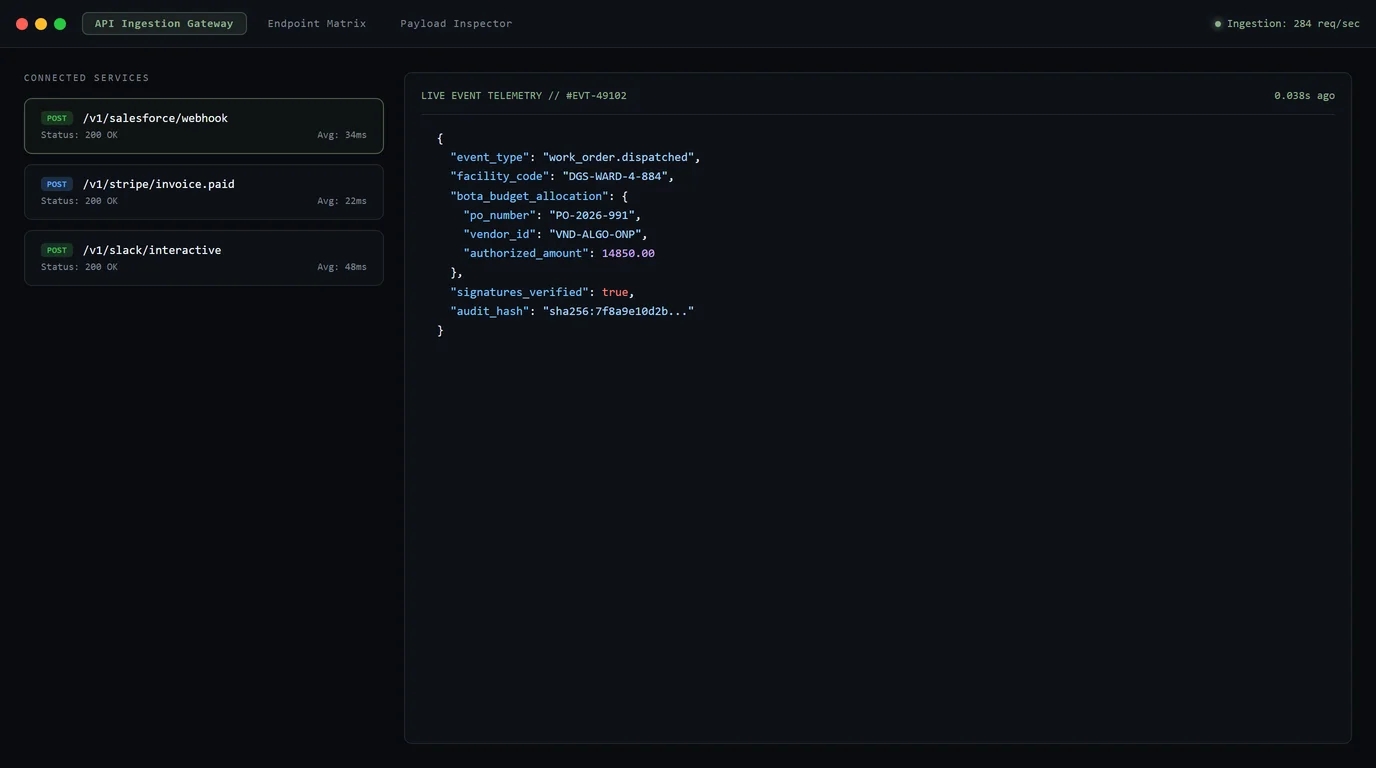Click the green ingestion status dot
1376x768 pixels.
pyautogui.click(x=1218, y=24)
